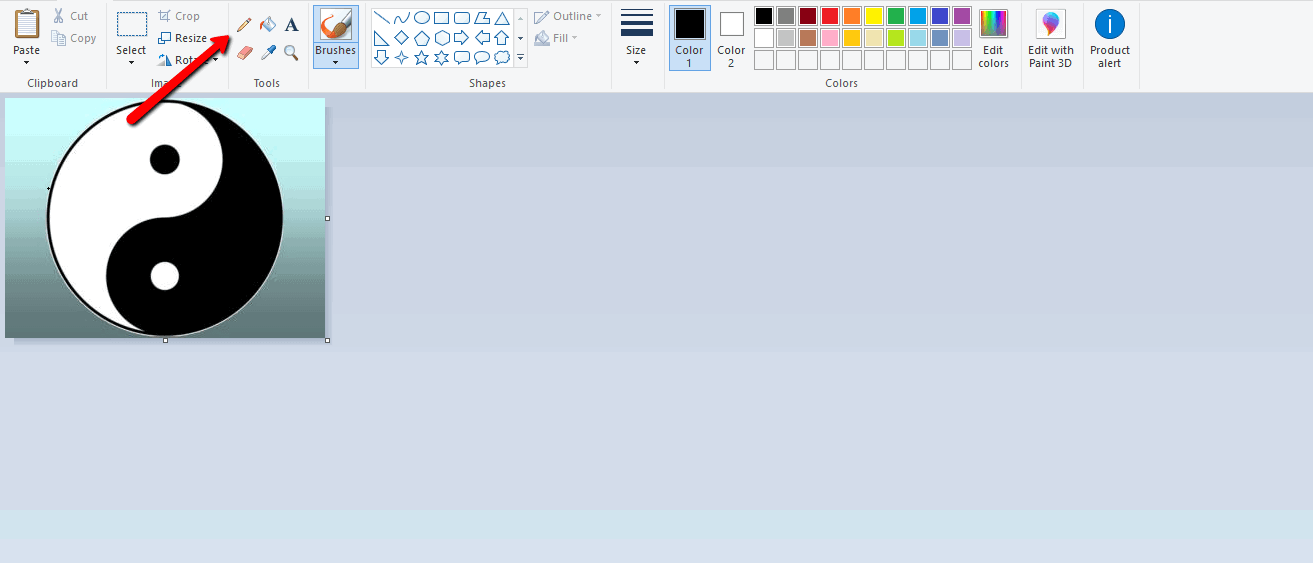
Task: Choose the Cloud callout shape
Action: coord(502,58)
